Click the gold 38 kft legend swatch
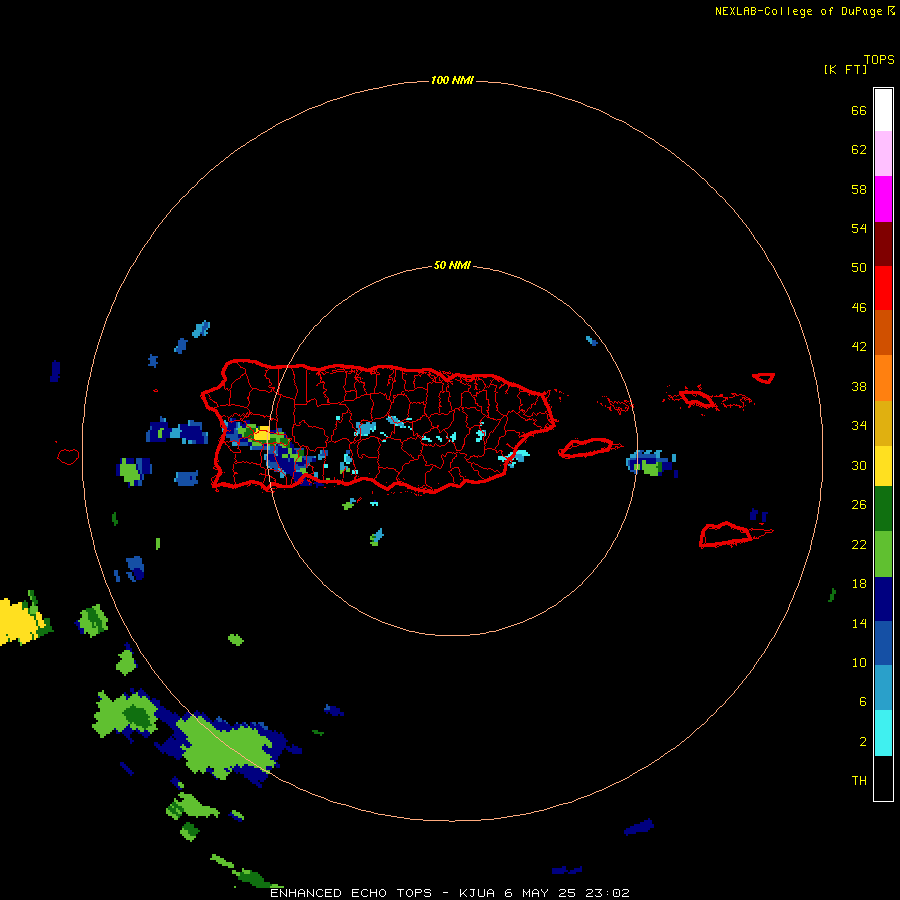This screenshot has width=900, height=900. [883, 422]
